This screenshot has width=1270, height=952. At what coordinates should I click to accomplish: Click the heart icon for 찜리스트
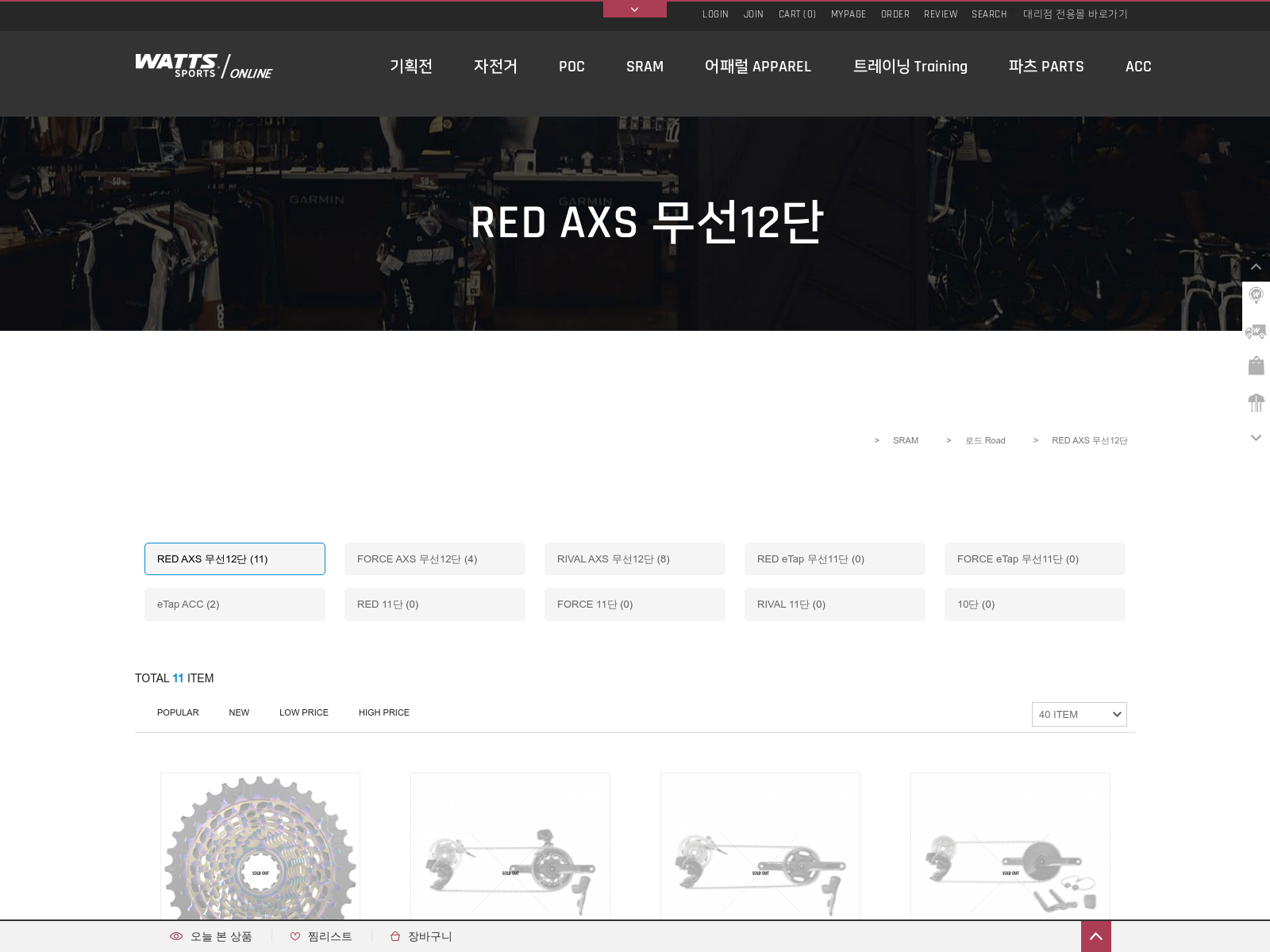click(295, 937)
